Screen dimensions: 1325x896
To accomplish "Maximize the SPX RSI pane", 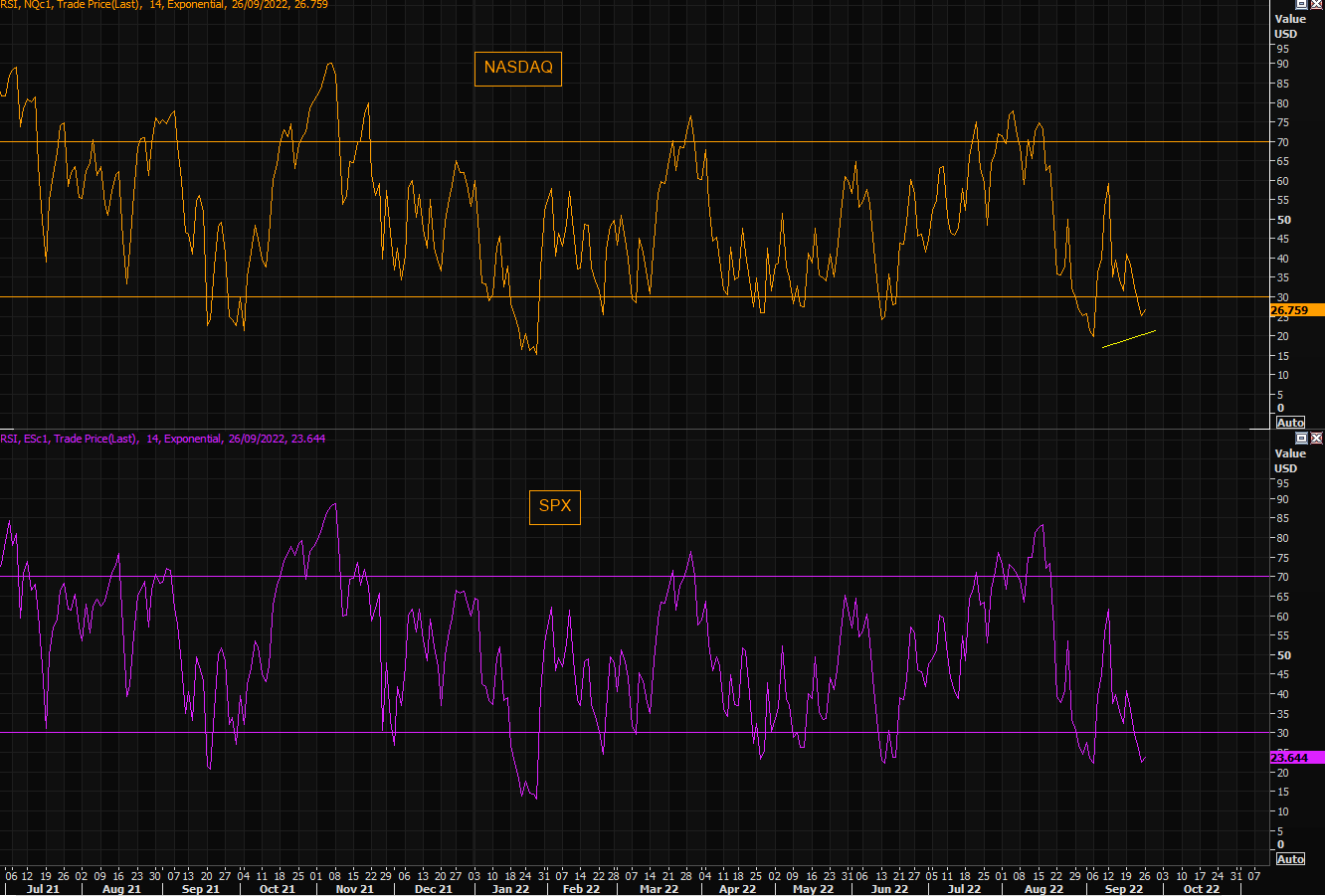I will [1301, 438].
